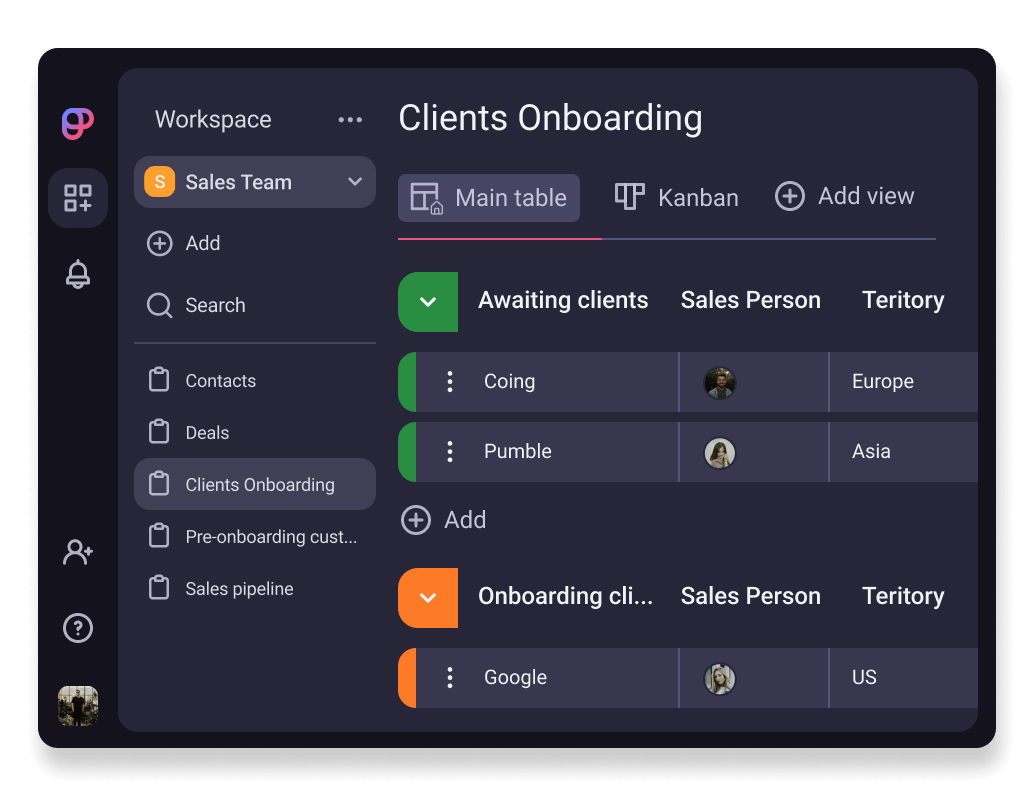
Task: Collapse the Onboarding clients group chevron
Action: pos(427,597)
